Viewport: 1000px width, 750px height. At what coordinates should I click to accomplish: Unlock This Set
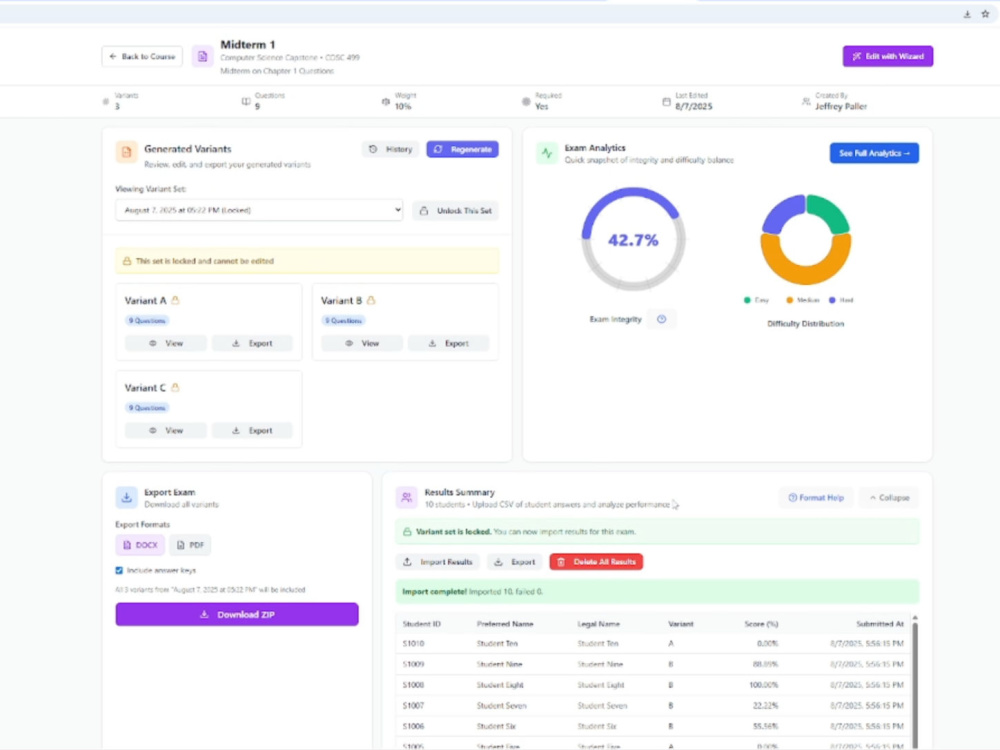pyautogui.click(x=455, y=210)
